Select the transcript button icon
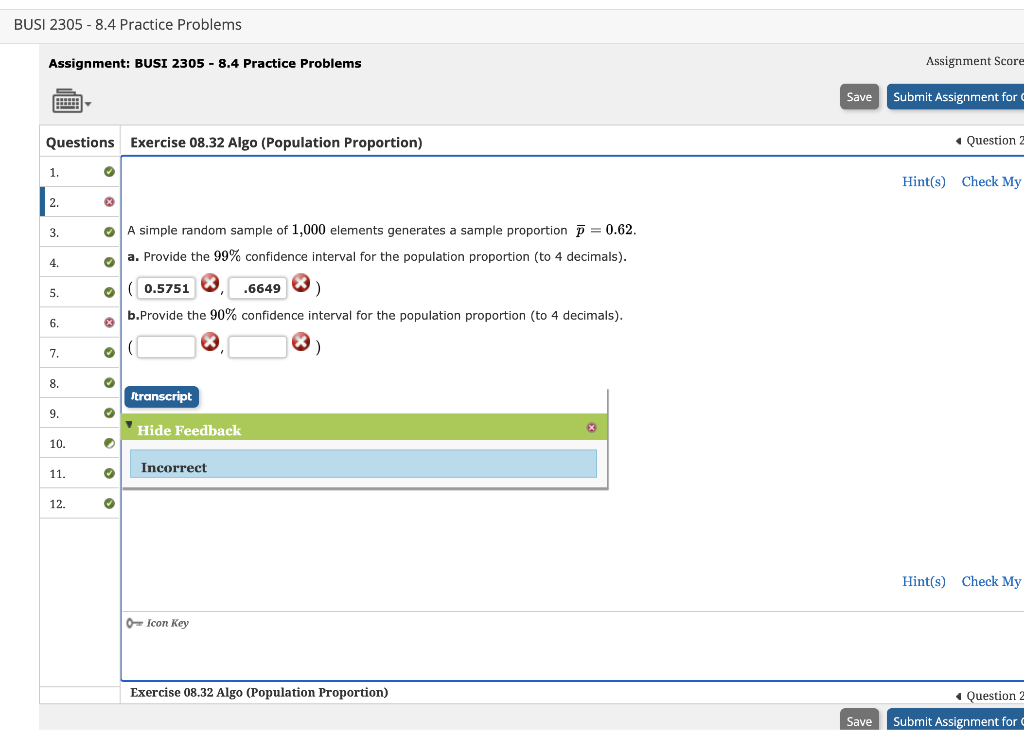 tap(161, 396)
